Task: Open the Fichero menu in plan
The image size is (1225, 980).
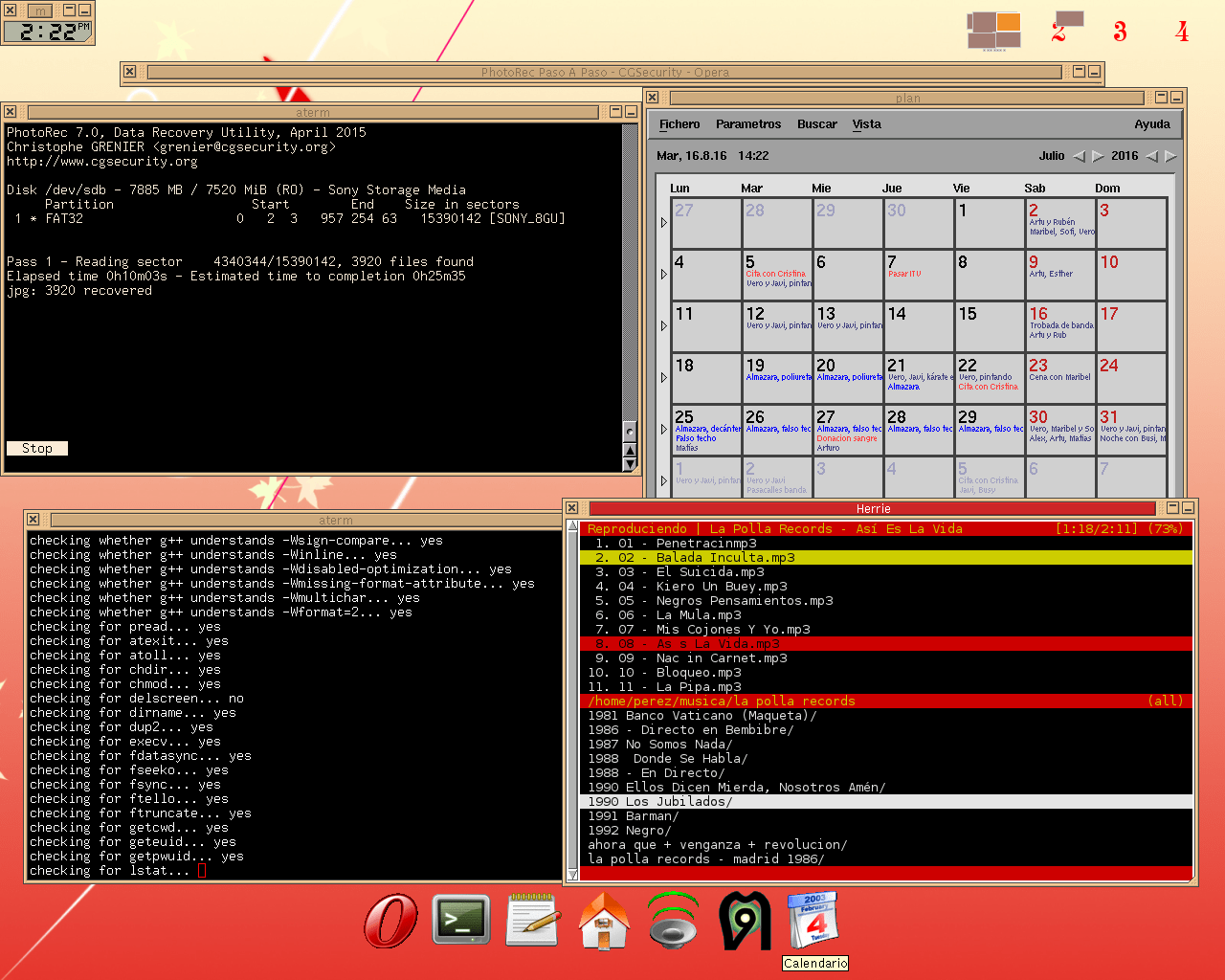Action: pyautogui.click(x=679, y=124)
